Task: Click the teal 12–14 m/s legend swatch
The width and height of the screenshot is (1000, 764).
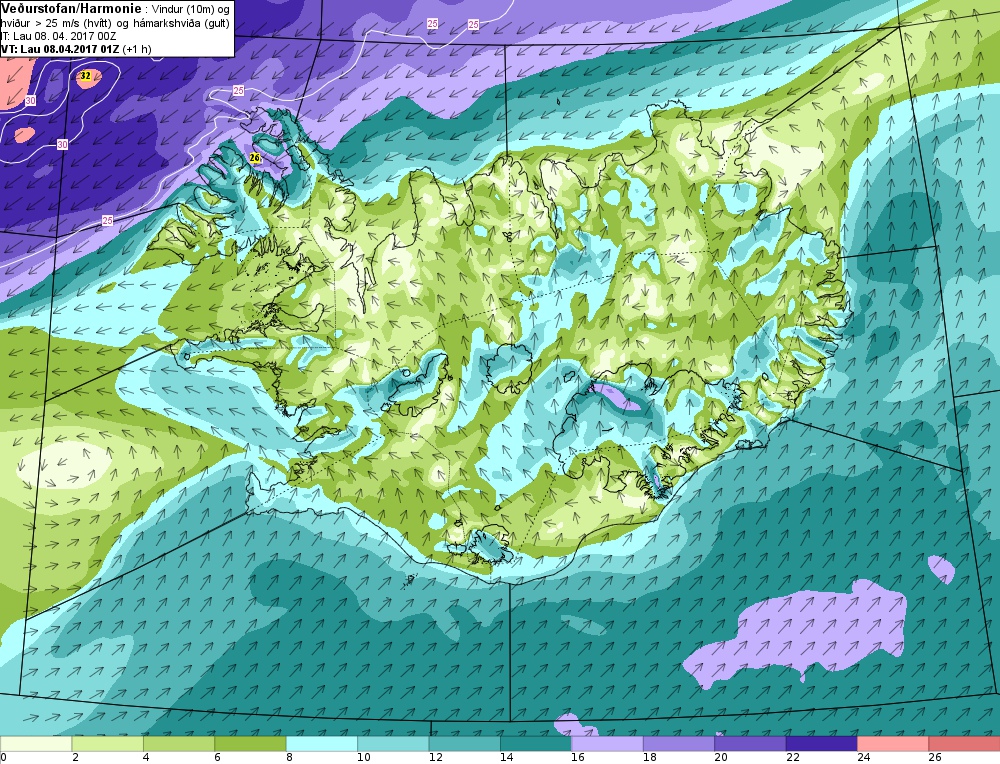Action: [x=465, y=743]
